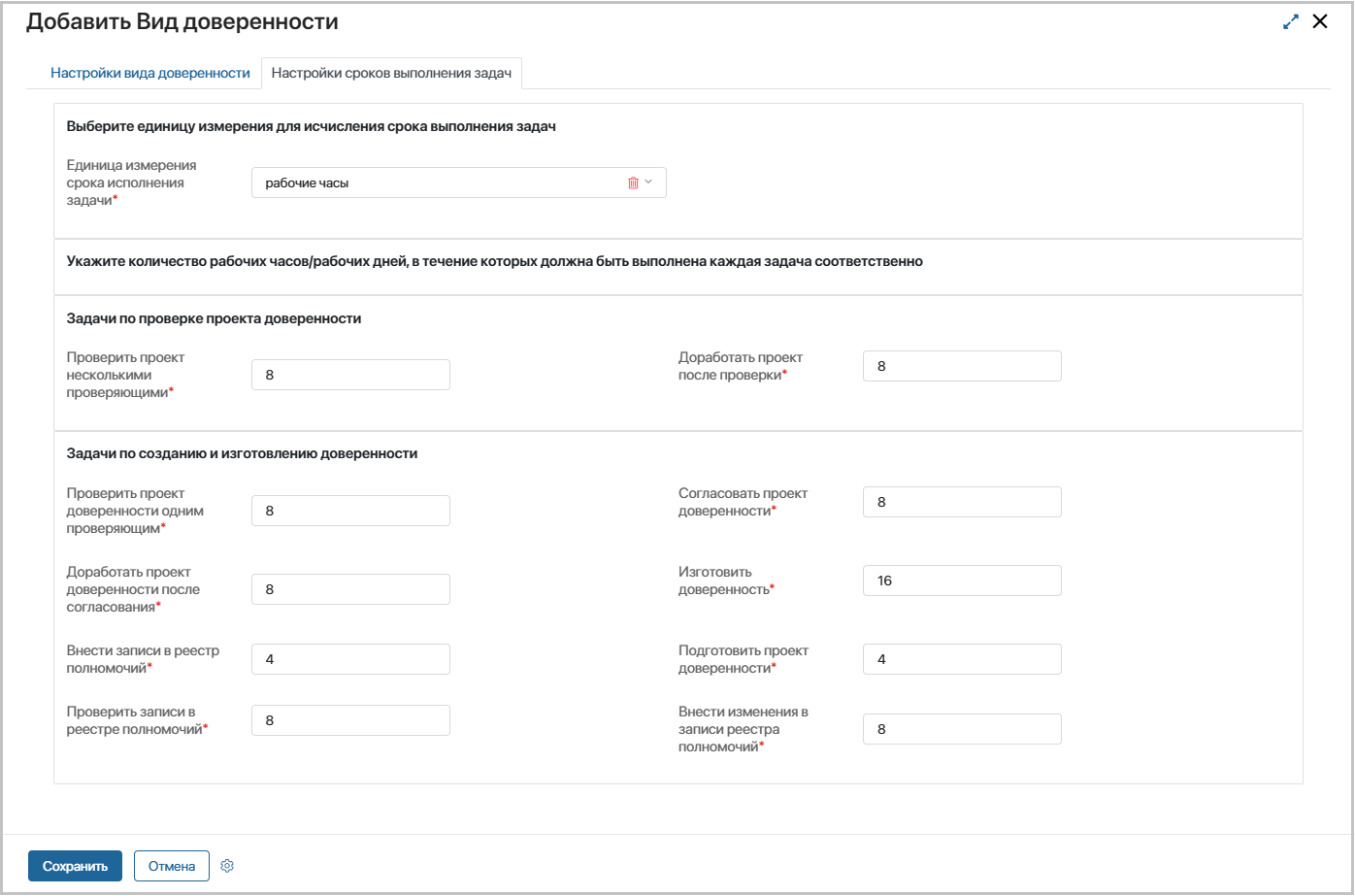1355x896 pixels.
Task: Focus Доработать проект доверенности после согласования field
Action: click(350, 589)
